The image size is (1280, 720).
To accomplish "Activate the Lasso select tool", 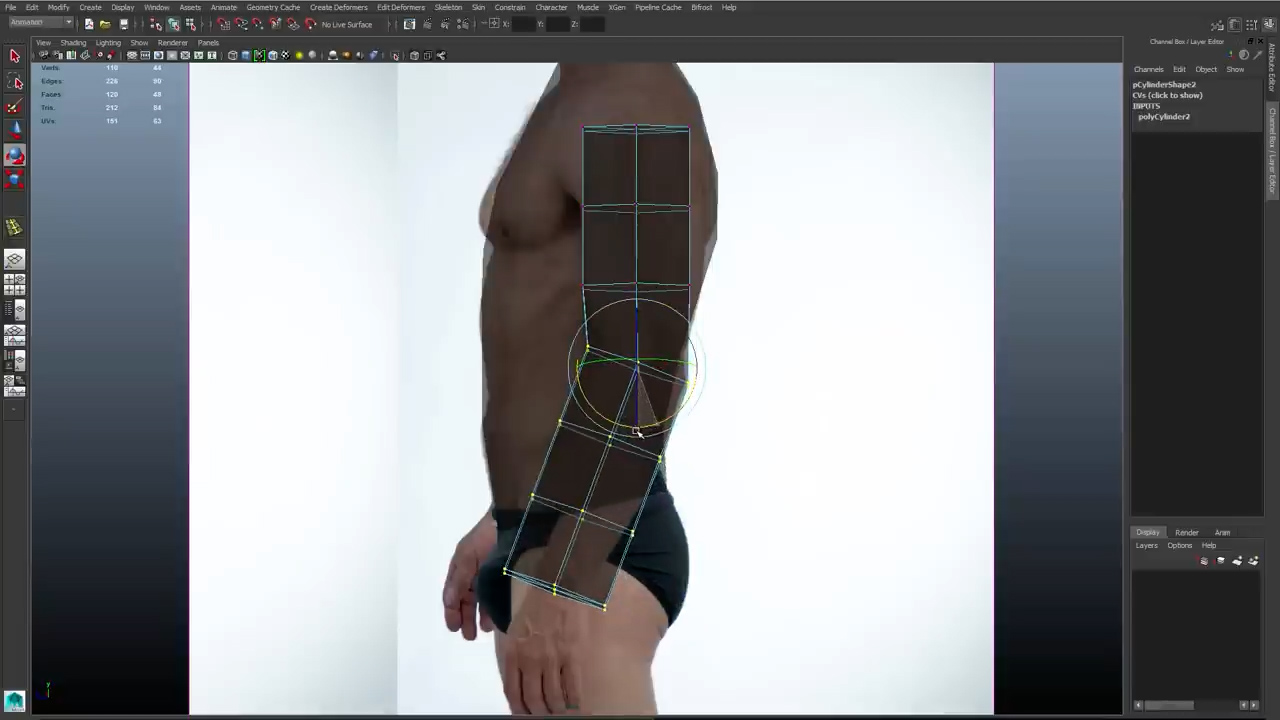I will 14,82.
